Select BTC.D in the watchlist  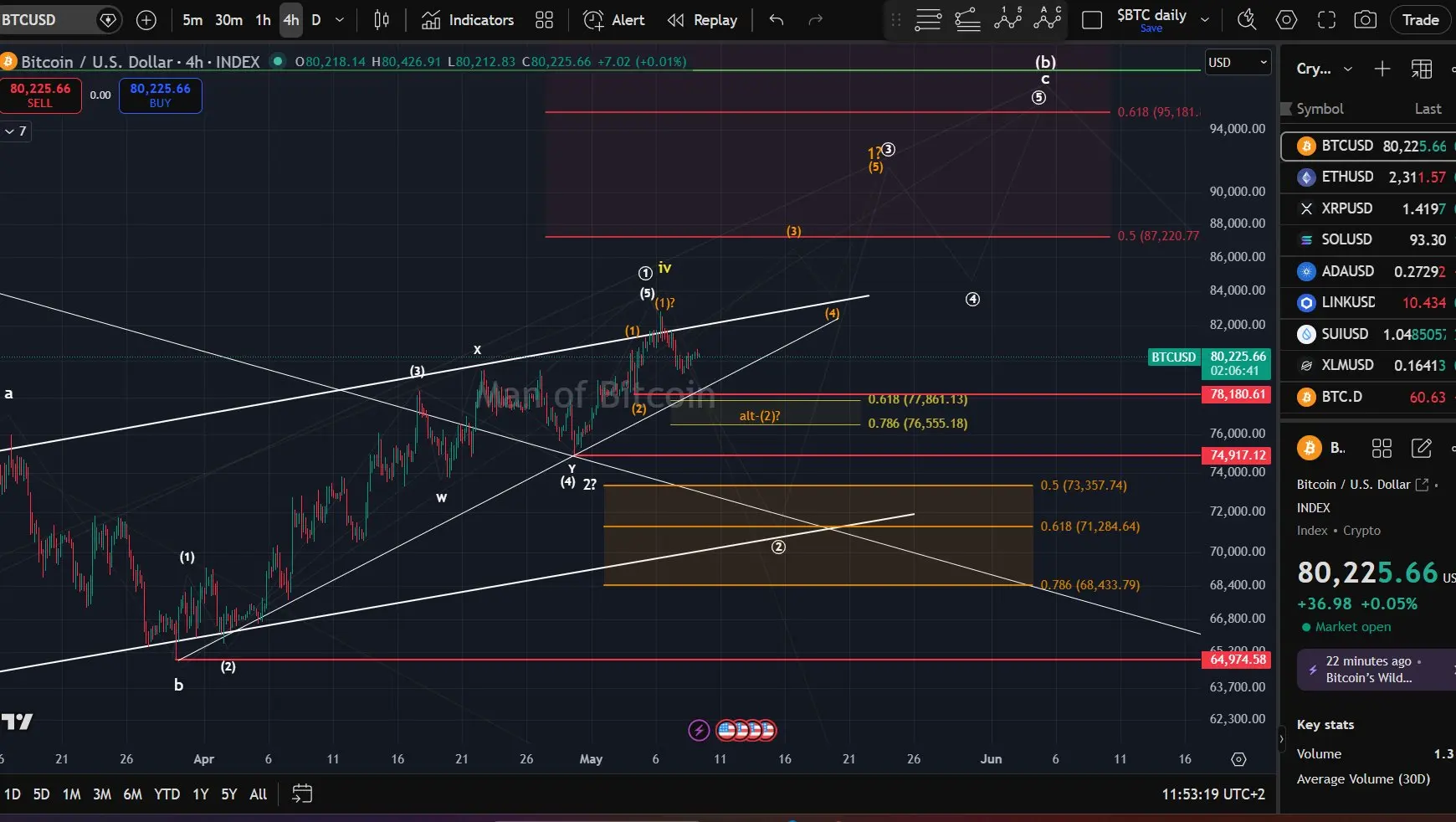click(1369, 397)
